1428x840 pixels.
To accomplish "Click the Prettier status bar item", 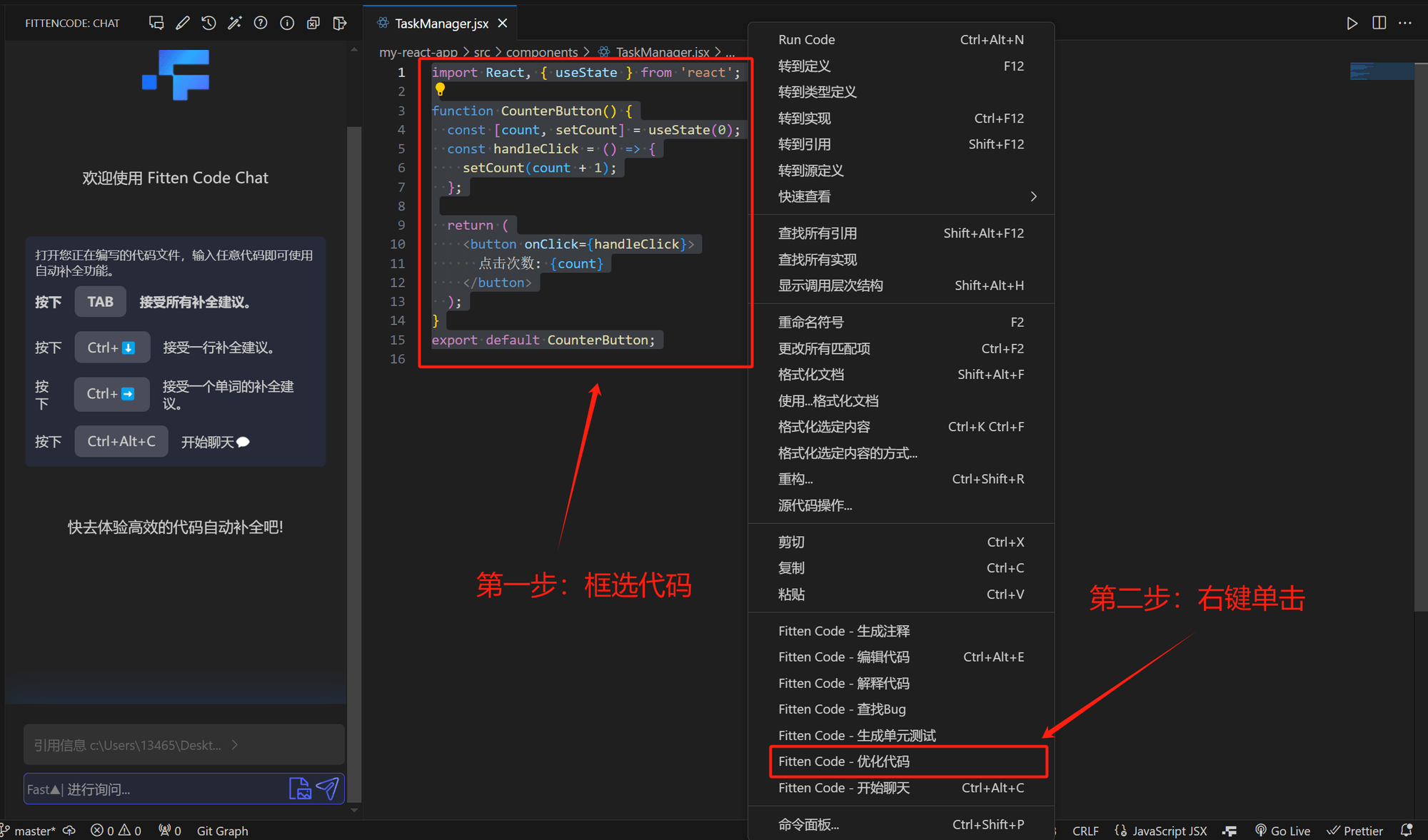I will click(x=1354, y=831).
